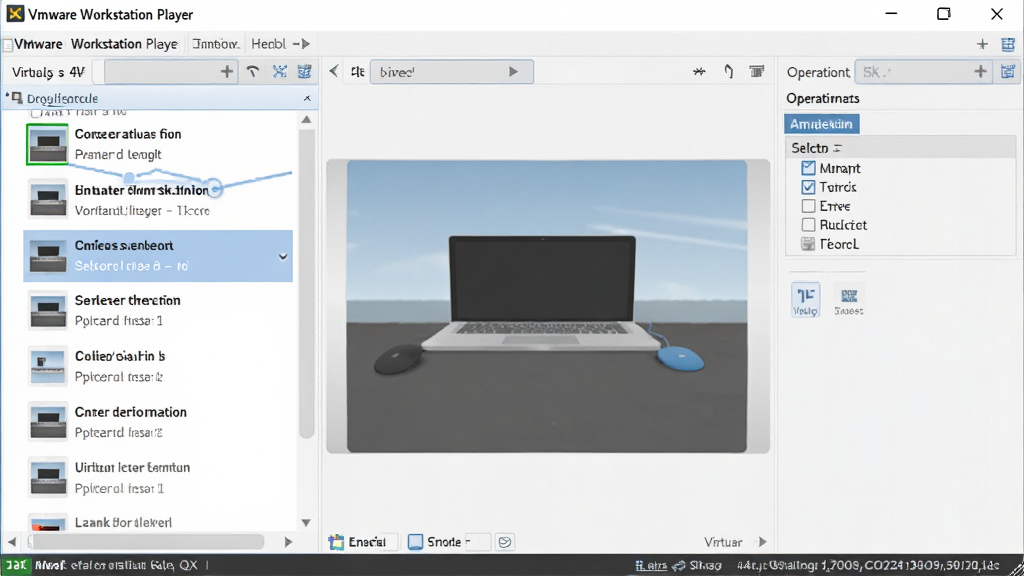
Task: Click the vertical scrollbar thumb in the list
Action: (306, 284)
